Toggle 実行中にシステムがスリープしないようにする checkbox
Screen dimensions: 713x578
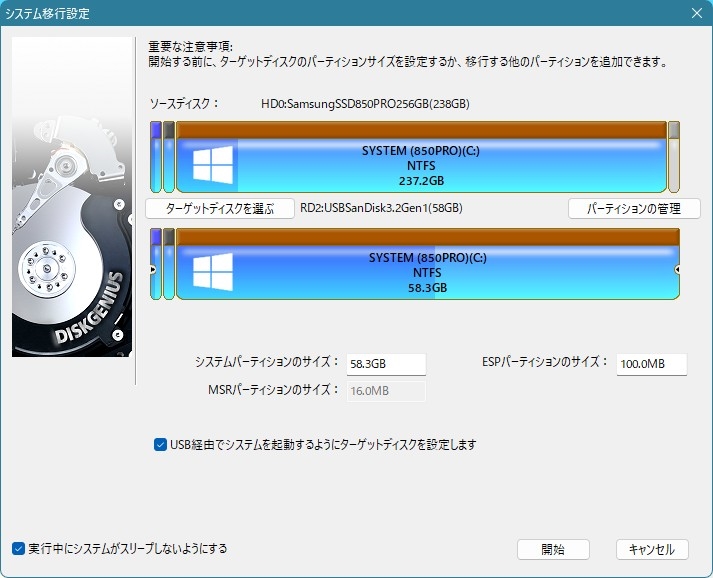coord(18,548)
